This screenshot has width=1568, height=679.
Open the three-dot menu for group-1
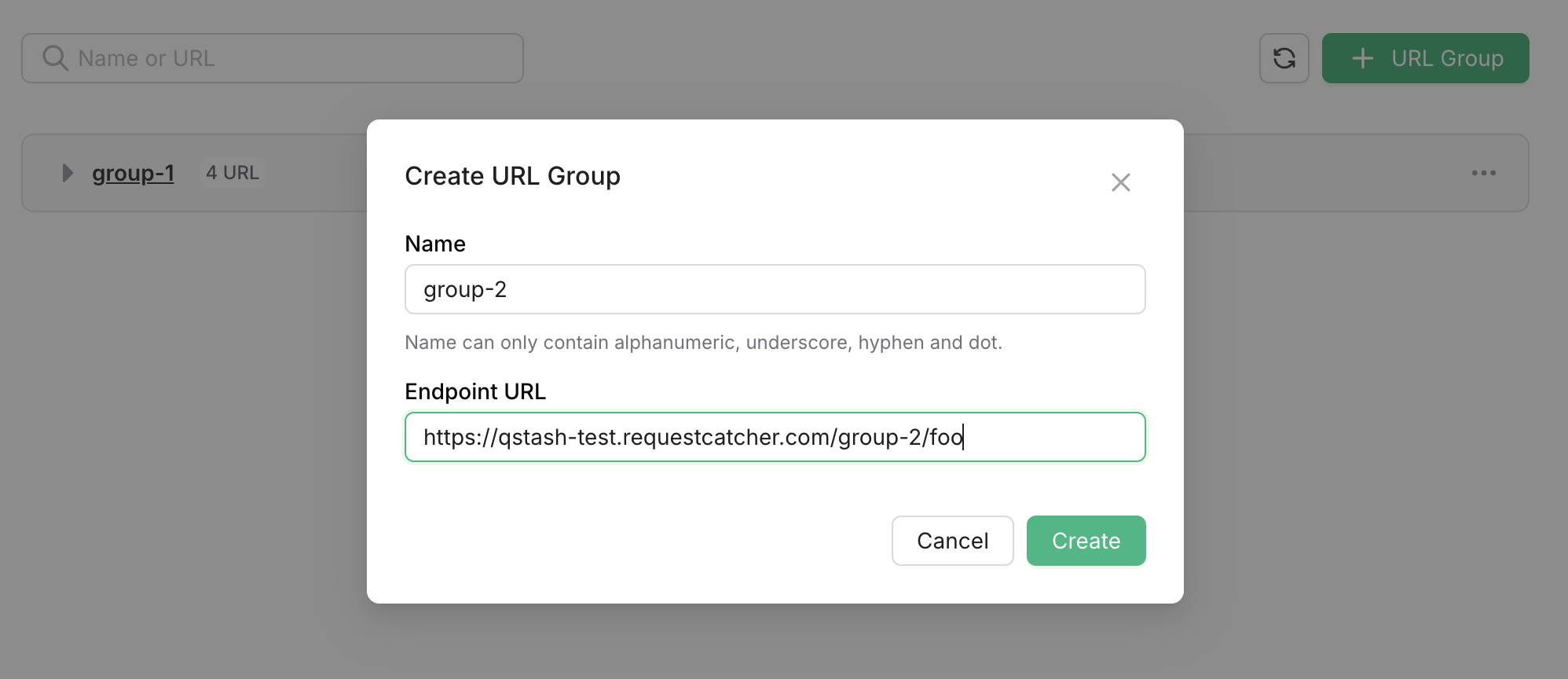click(1483, 173)
